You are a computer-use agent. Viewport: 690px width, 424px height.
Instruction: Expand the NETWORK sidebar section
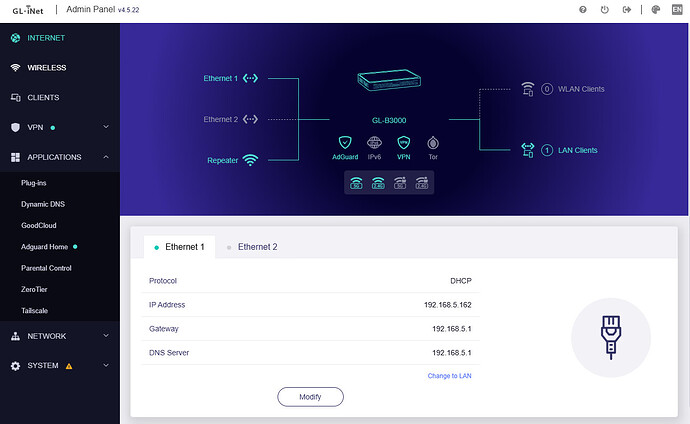click(106, 336)
